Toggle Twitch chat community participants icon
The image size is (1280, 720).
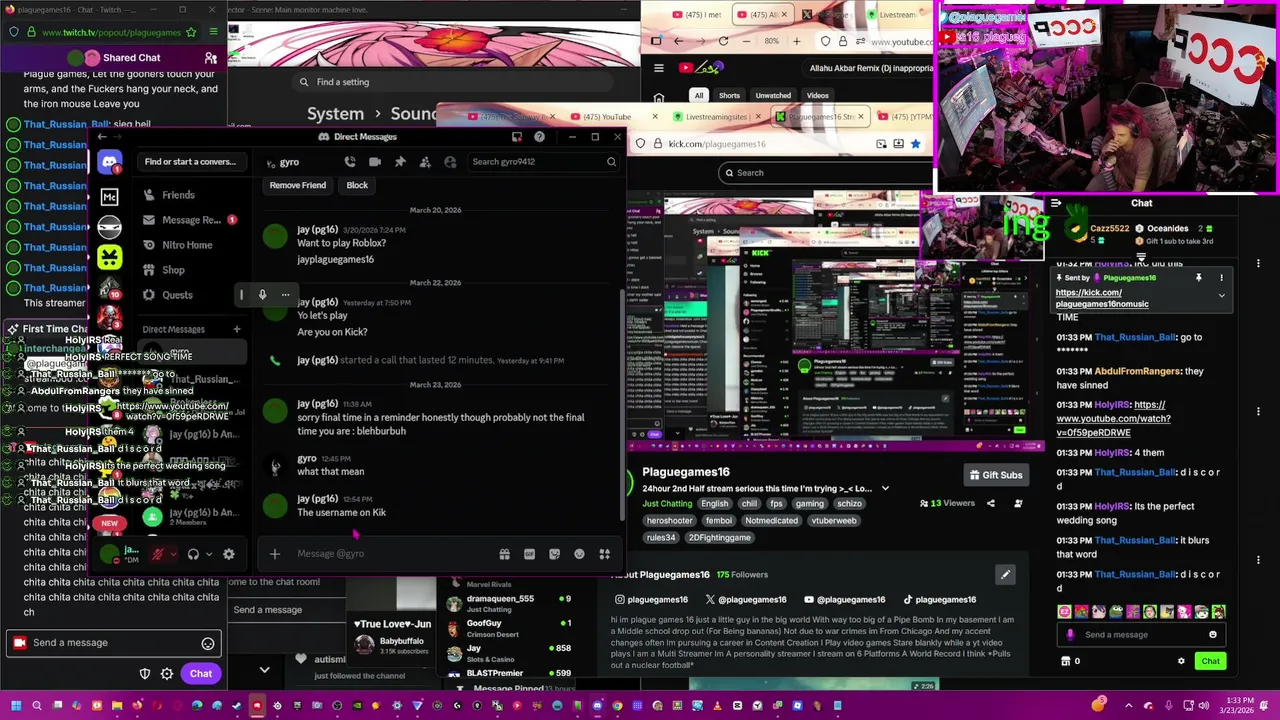pos(210,58)
